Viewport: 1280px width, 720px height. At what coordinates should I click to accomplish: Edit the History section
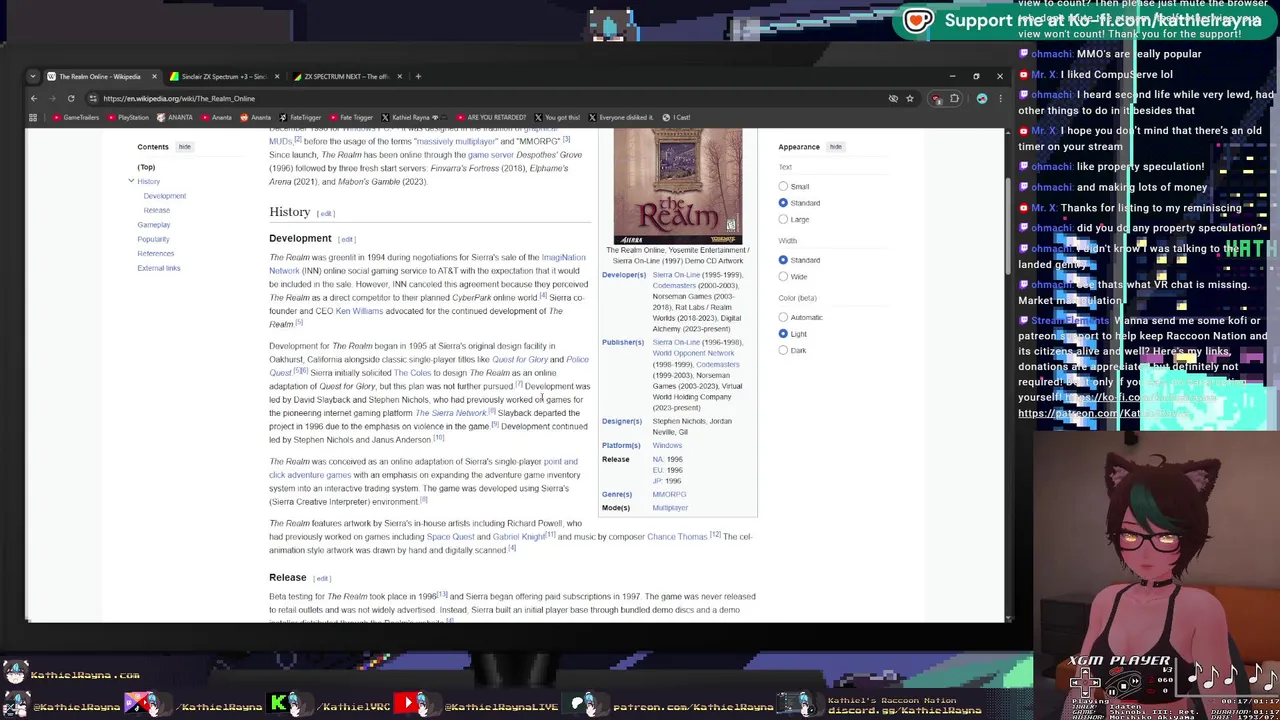pos(326,213)
